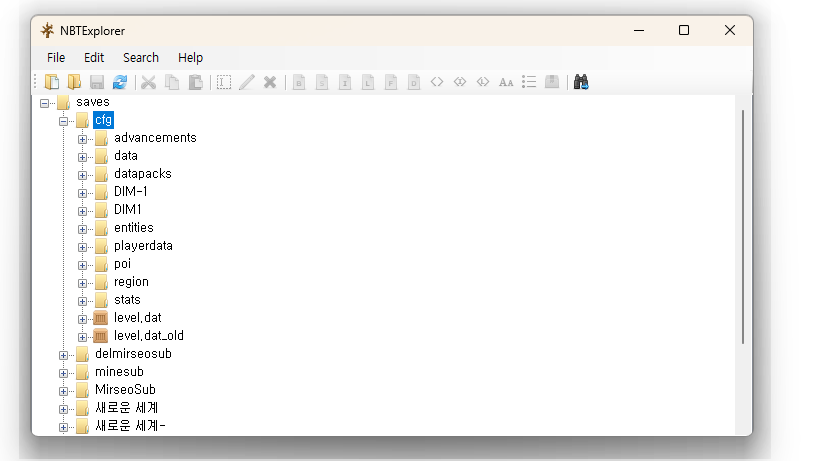This screenshot has height=461, width=830.
Task: Expand the region folder
Action: click(x=83, y=283)
